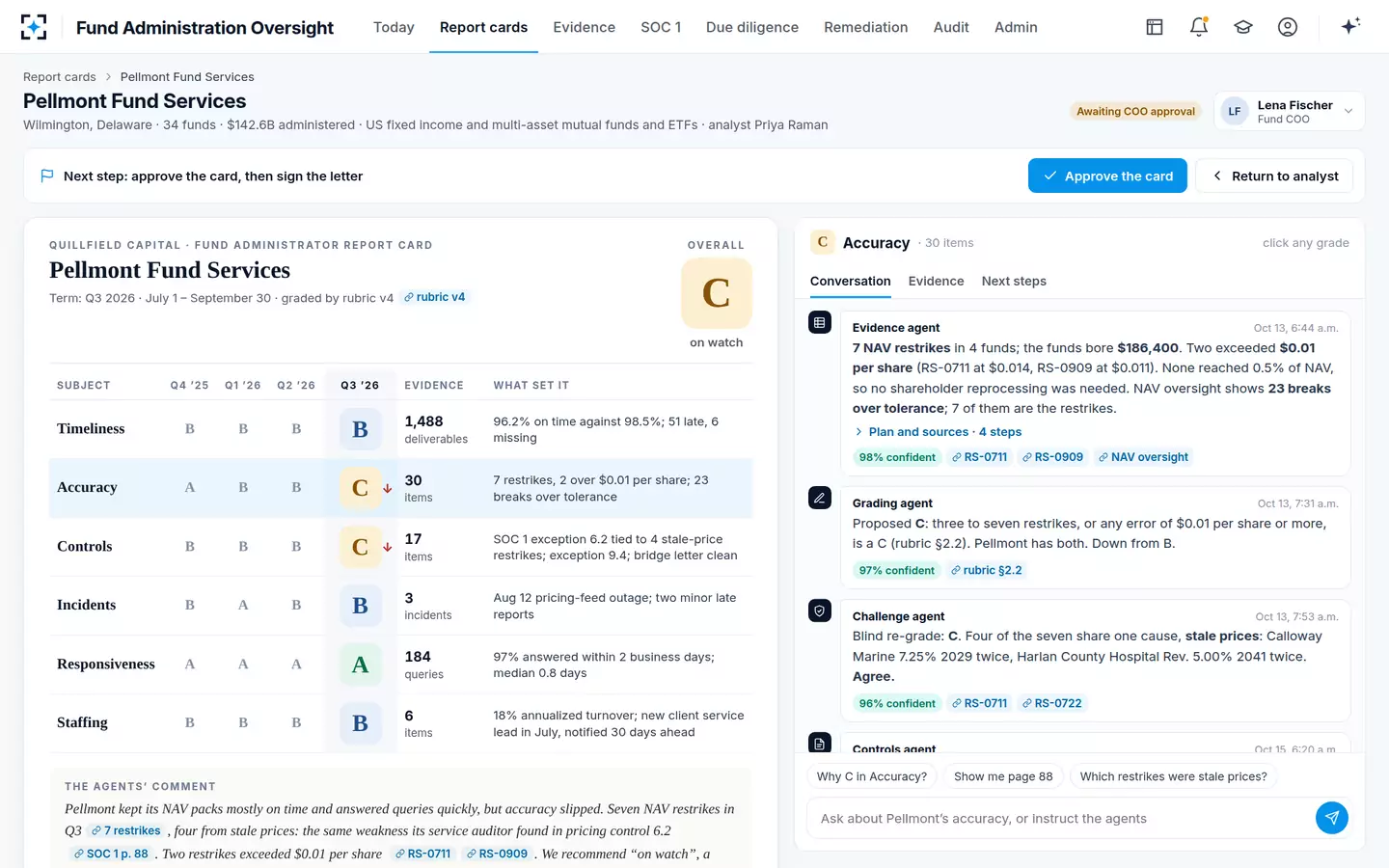
Task: Open the AI sparkle assistant icon
Action: click(x=1350, y=26)
